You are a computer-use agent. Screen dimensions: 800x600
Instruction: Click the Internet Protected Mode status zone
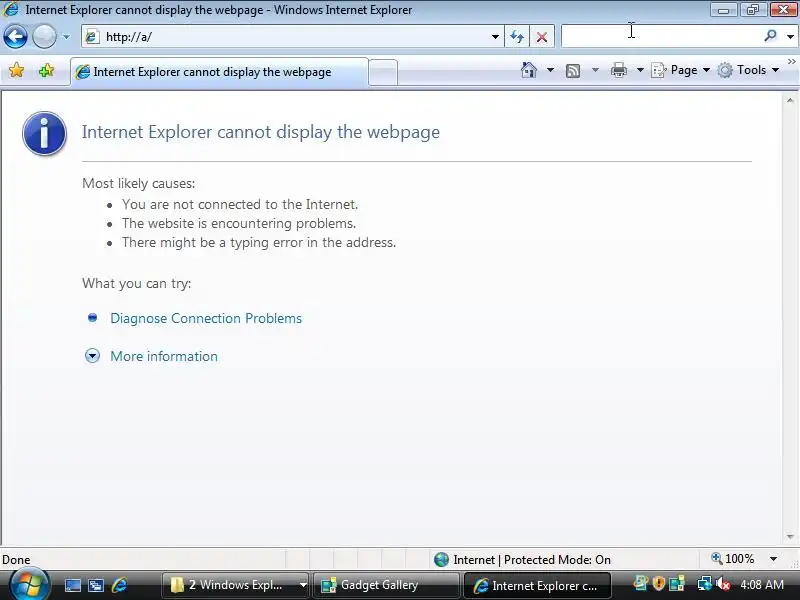522,560
